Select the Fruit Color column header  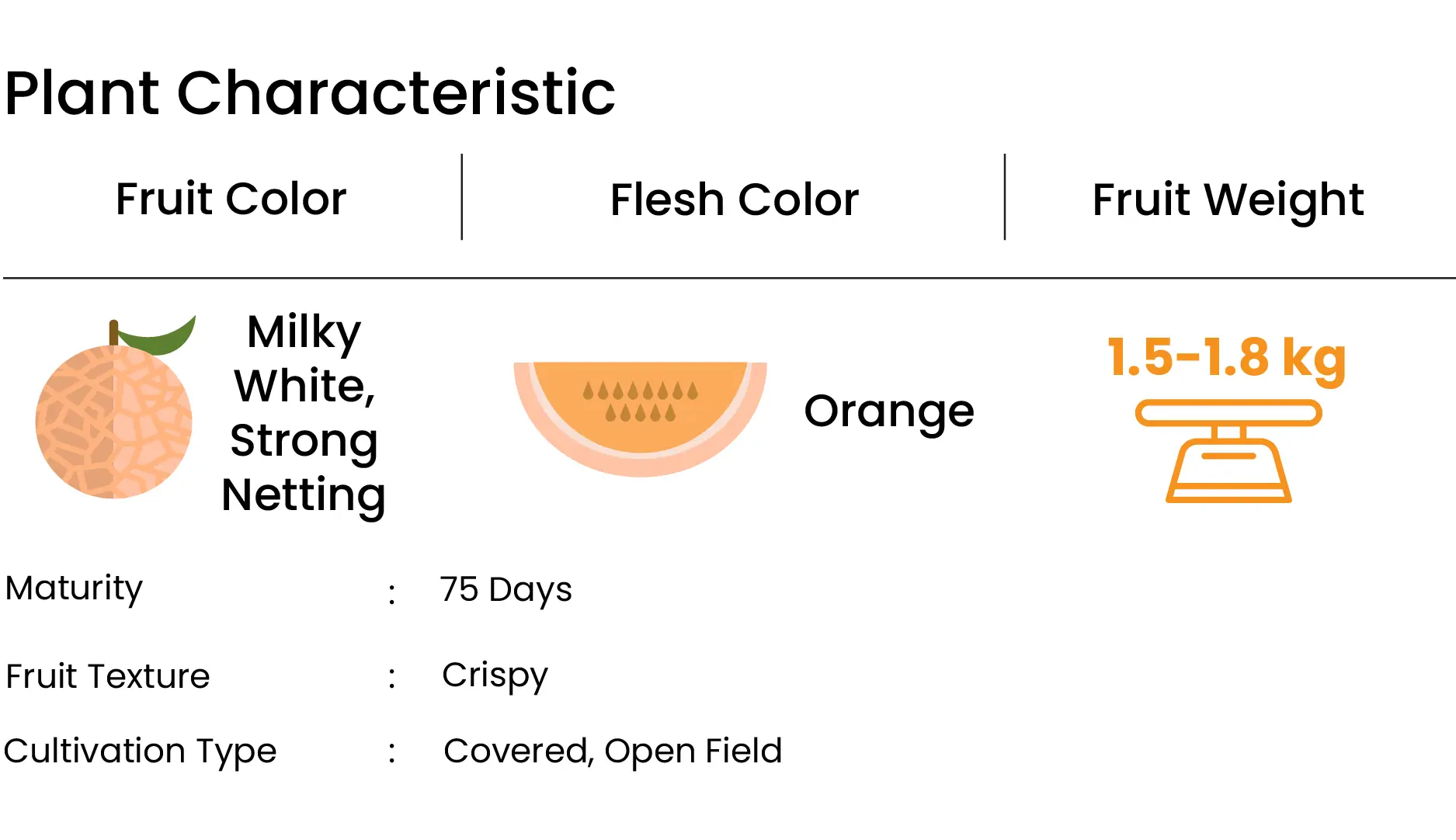231,199
